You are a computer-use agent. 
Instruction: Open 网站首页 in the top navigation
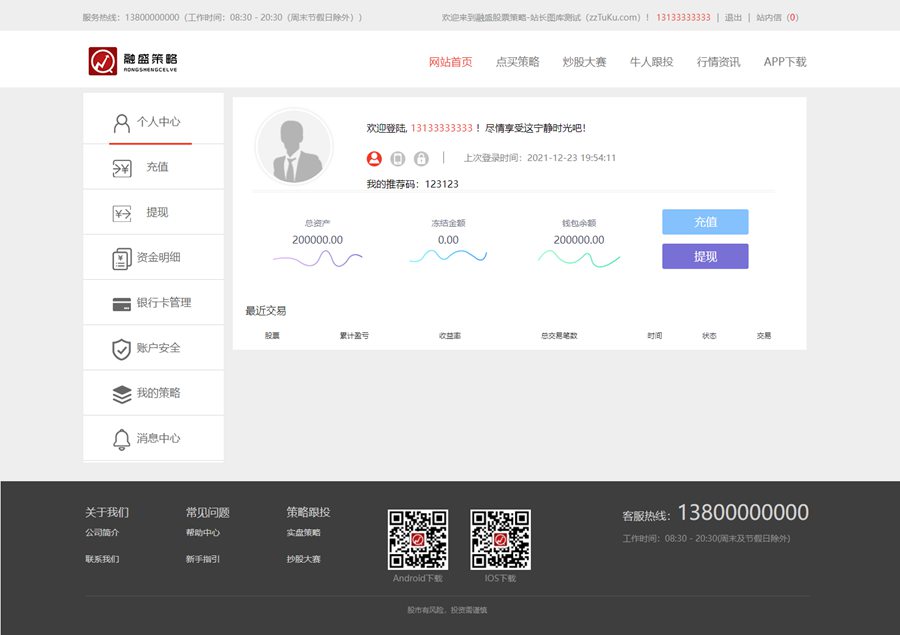click(450, 62)
